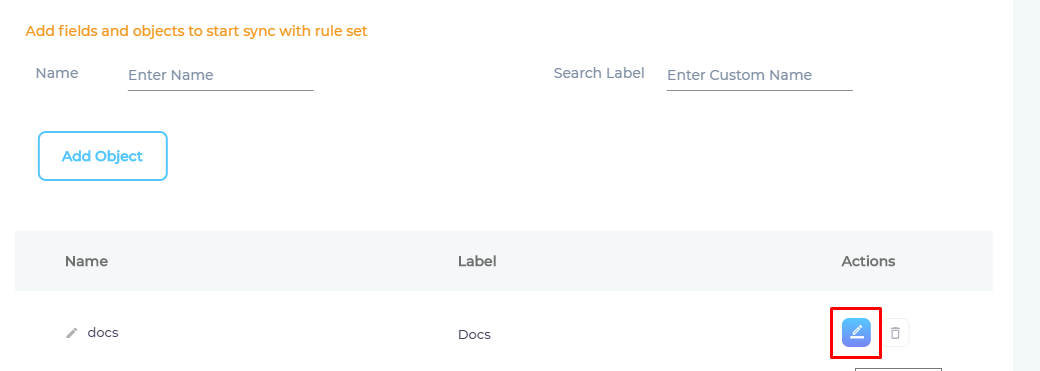1040x371 pixels.
Task: Select the docs name cell
Action: (x=103, y=333)
